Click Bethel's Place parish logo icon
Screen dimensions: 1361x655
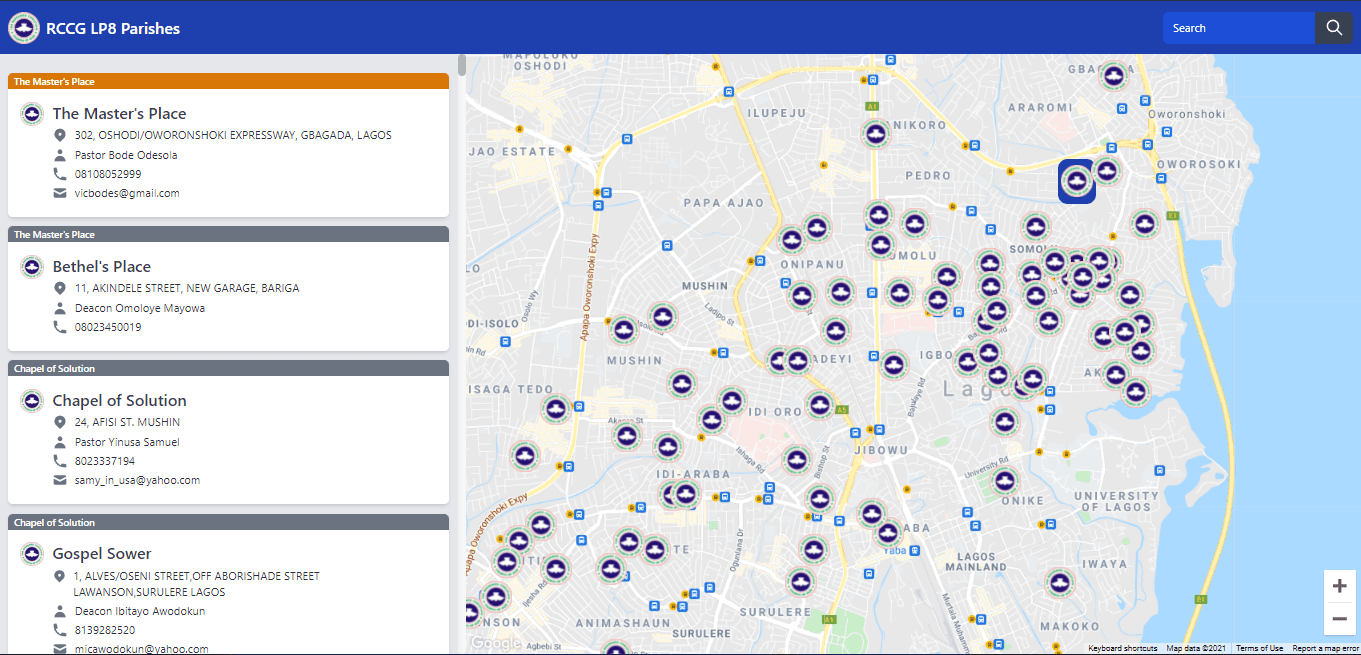click(x=32, y=266)
